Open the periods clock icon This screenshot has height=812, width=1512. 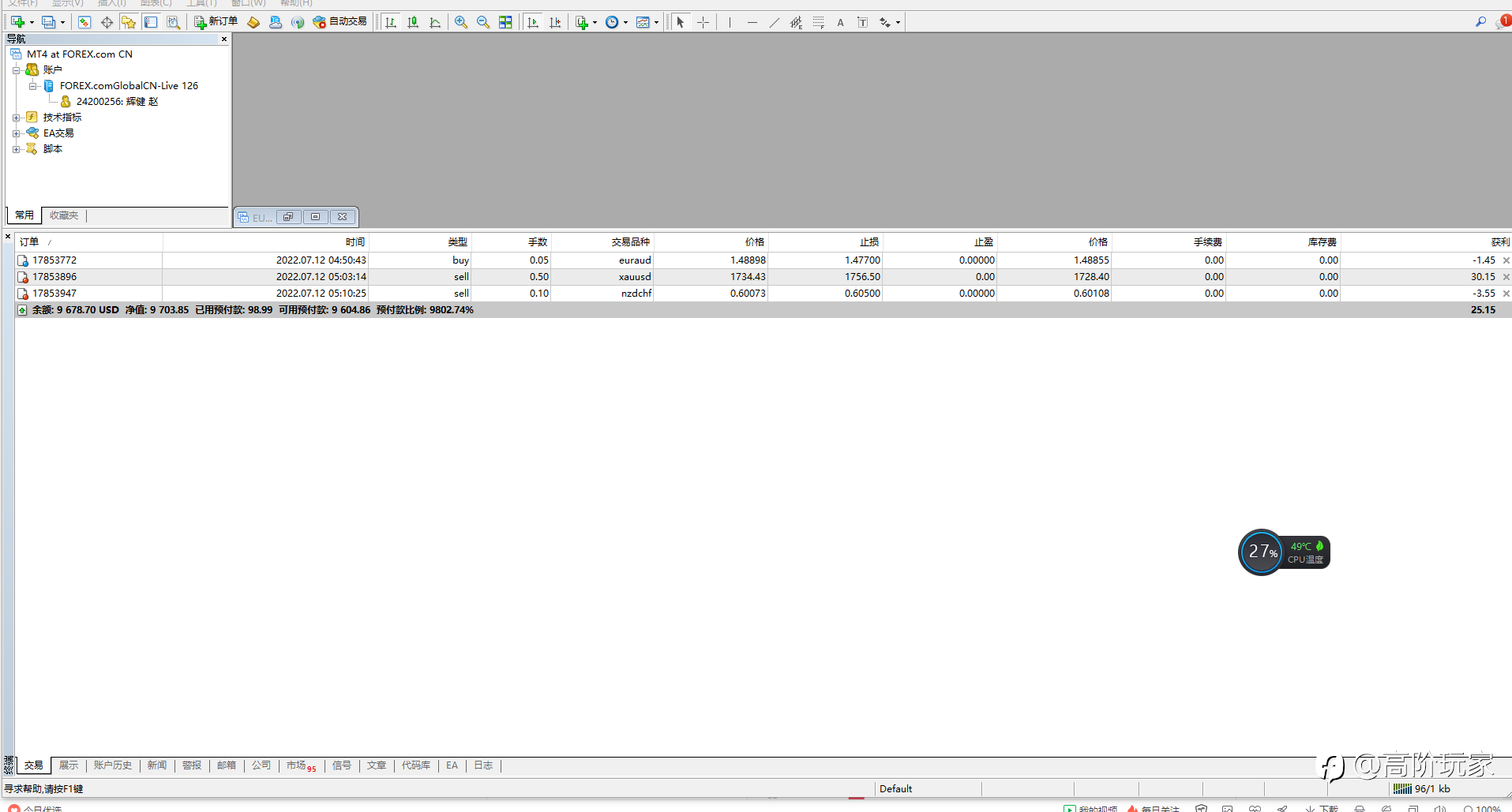(x=612, y=22)
